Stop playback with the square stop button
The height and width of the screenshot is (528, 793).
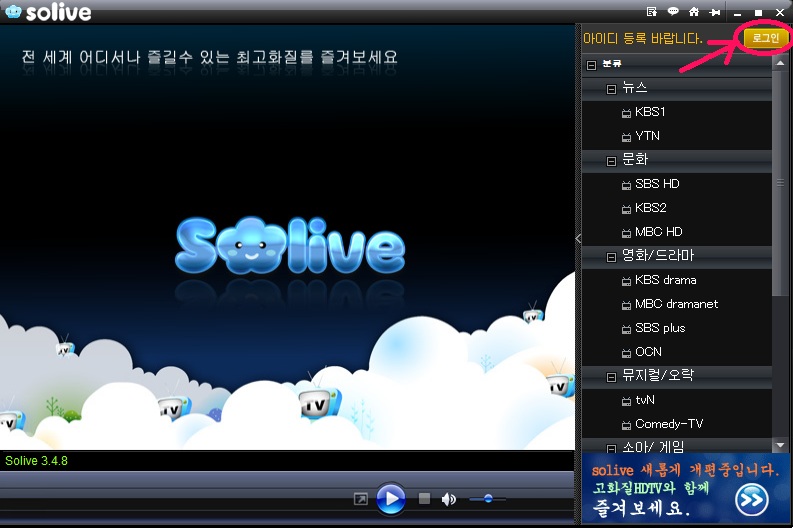pos(424,499)
